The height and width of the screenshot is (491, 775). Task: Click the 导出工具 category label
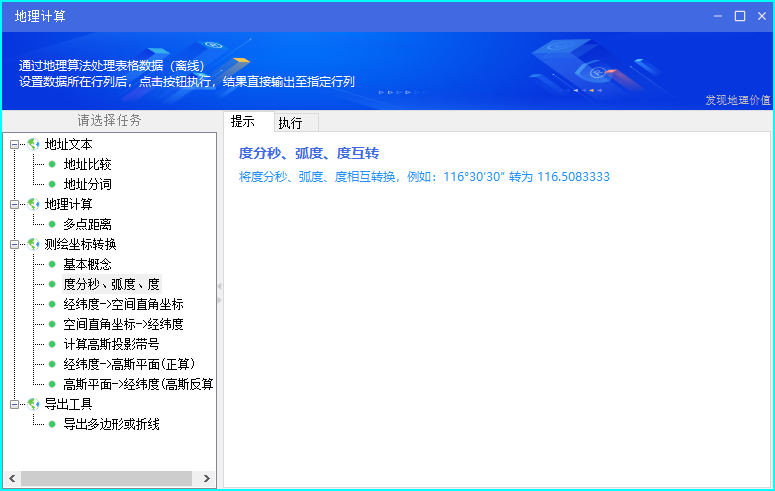69,404
